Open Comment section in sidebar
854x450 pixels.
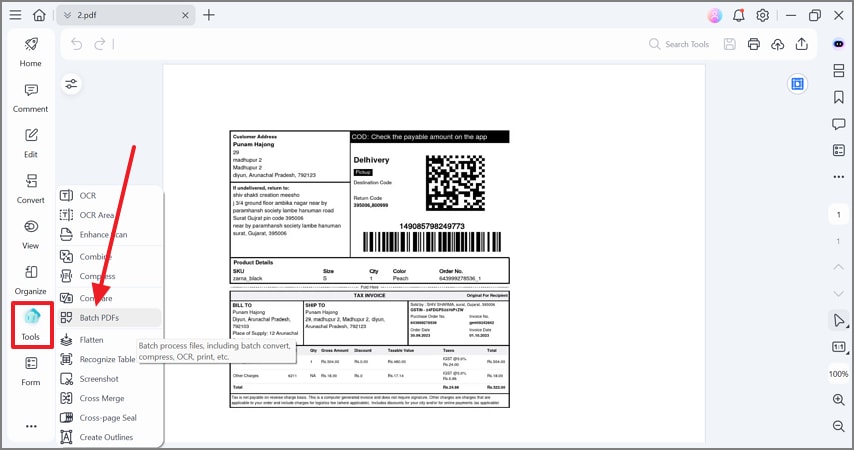(30, 98)
